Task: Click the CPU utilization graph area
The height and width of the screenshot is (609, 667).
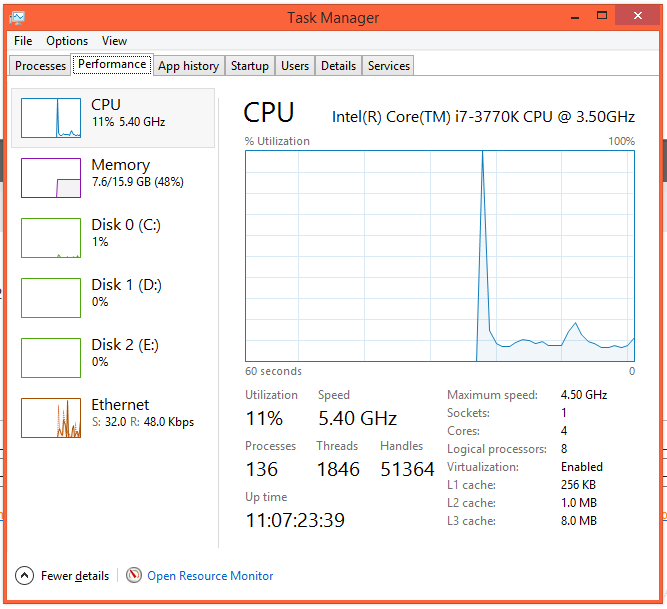Action: pos(440,256)
